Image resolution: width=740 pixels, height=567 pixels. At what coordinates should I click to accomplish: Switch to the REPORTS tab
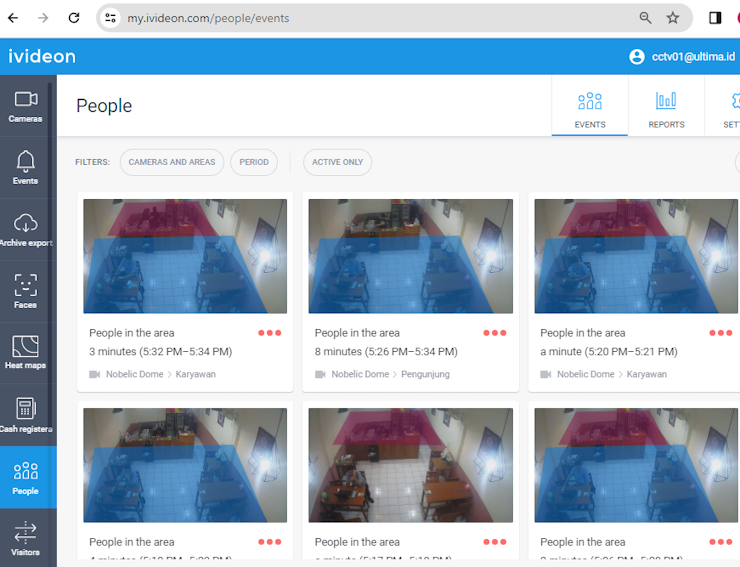[x=666, y=107]
